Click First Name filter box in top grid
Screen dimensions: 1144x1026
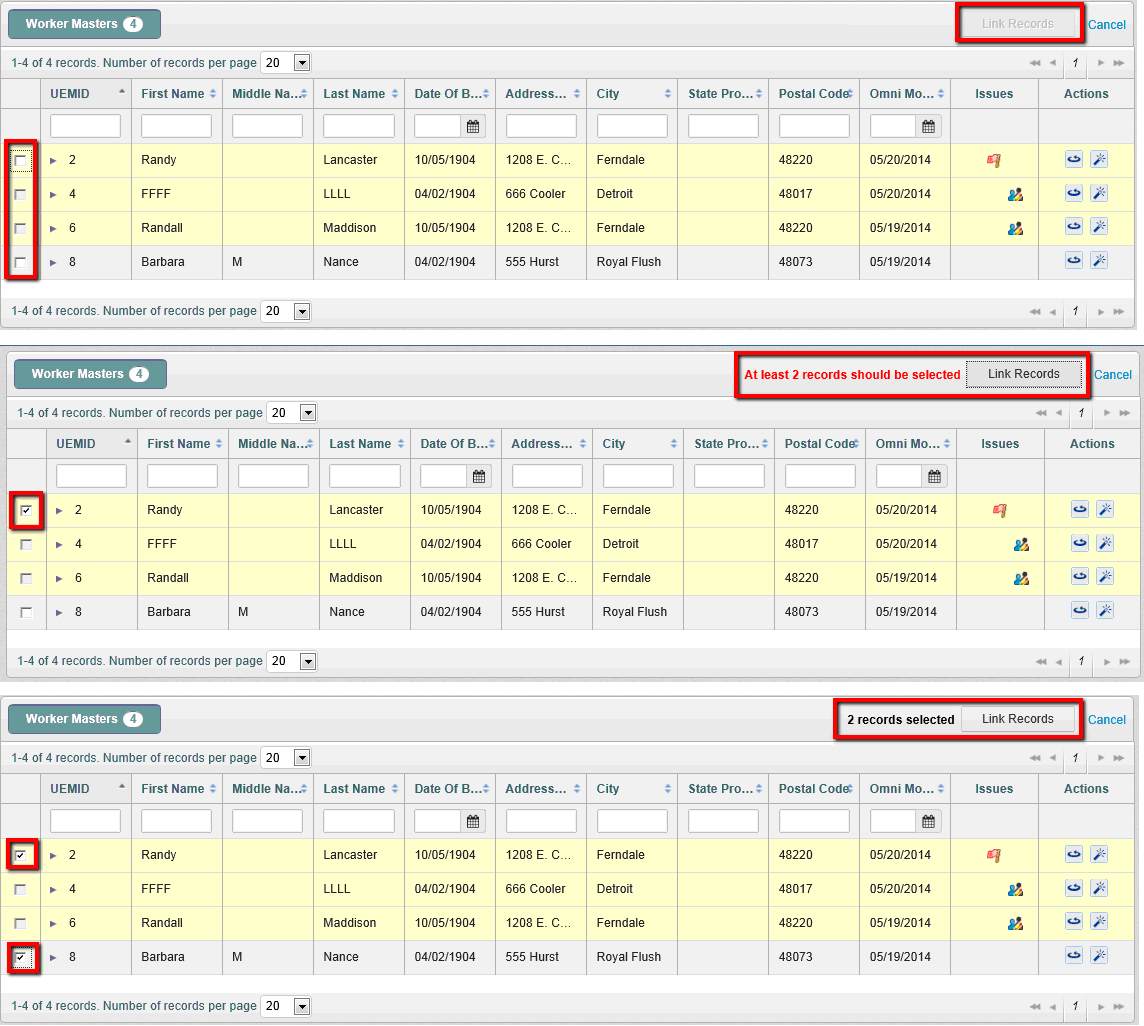(176, 126)
